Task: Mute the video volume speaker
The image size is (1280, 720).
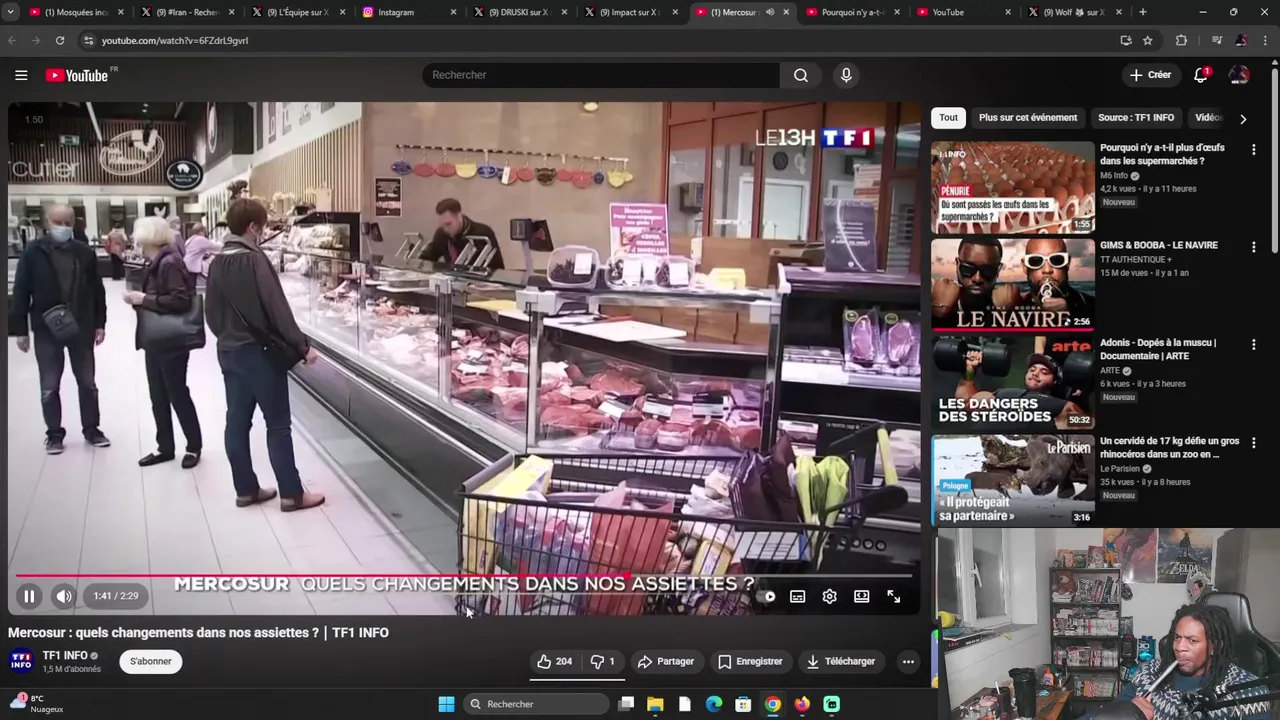Action: pyautogui.click(x=64, y=596)
